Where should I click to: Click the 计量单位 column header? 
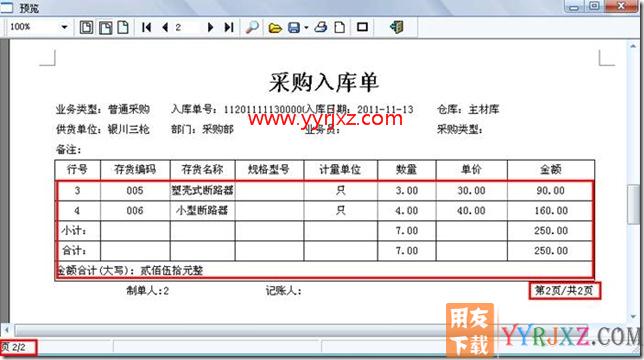tap(340, 170)
